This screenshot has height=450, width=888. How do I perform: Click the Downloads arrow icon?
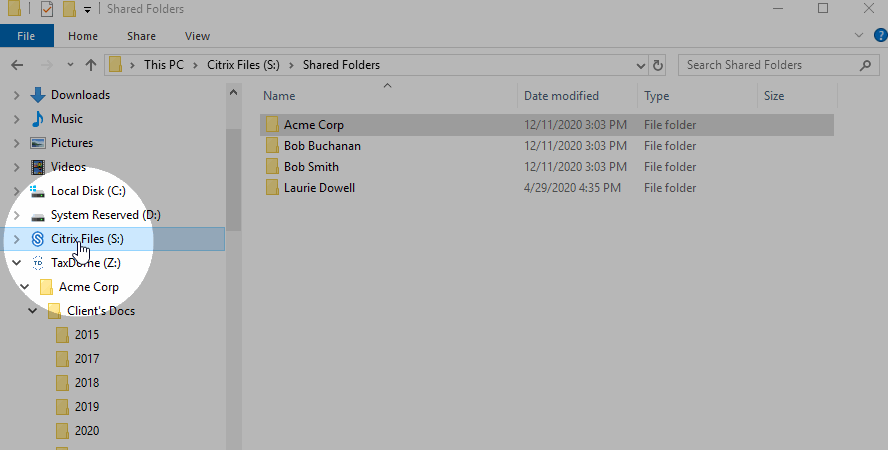pyautogui.click(x=38, y=95)
